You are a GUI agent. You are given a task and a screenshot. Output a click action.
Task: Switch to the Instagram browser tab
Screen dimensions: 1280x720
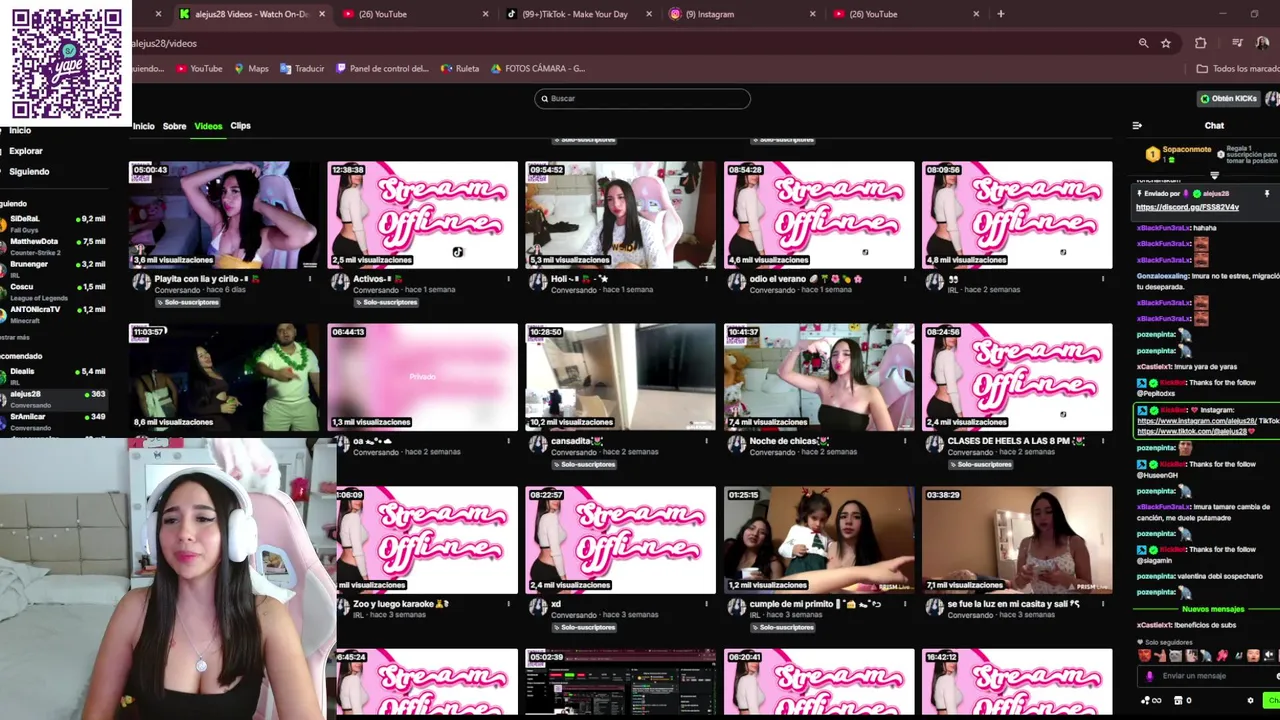pyautogui.click(x=740, y=14)
